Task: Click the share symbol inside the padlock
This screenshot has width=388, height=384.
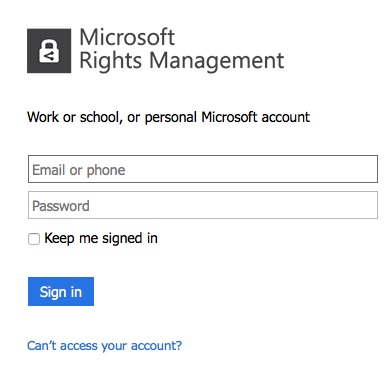Action: pos(50,57)
